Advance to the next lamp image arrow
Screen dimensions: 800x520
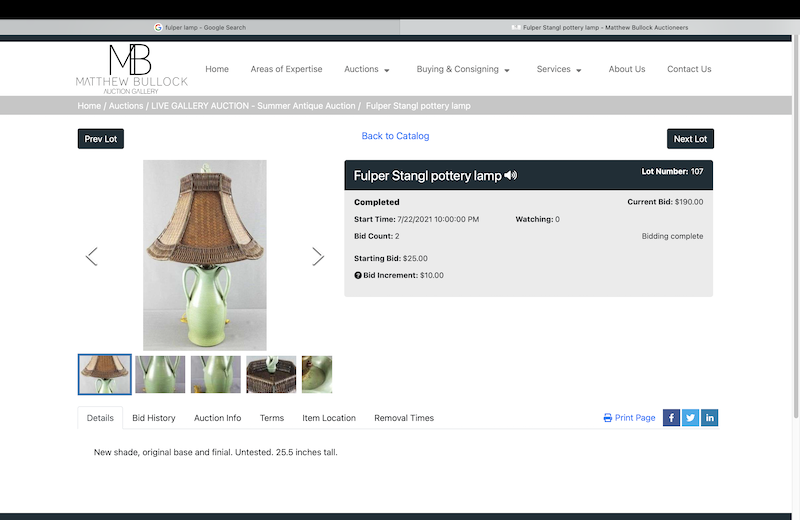click(318, 256)
